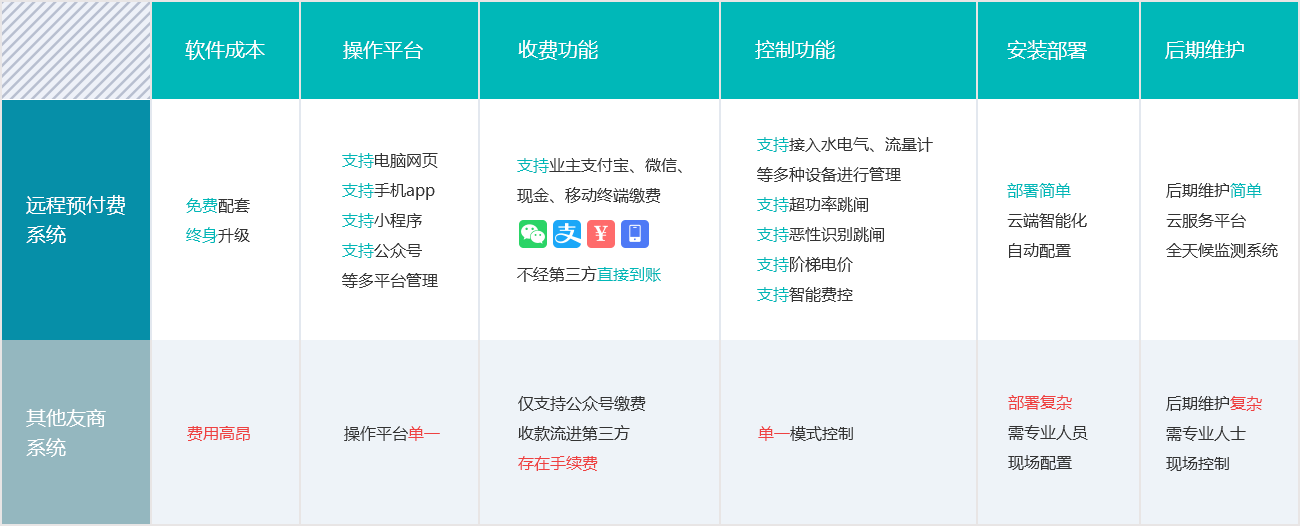Click the green WeChat pay icon
The width and height of the screenshot is (1300, 526).
533,234
